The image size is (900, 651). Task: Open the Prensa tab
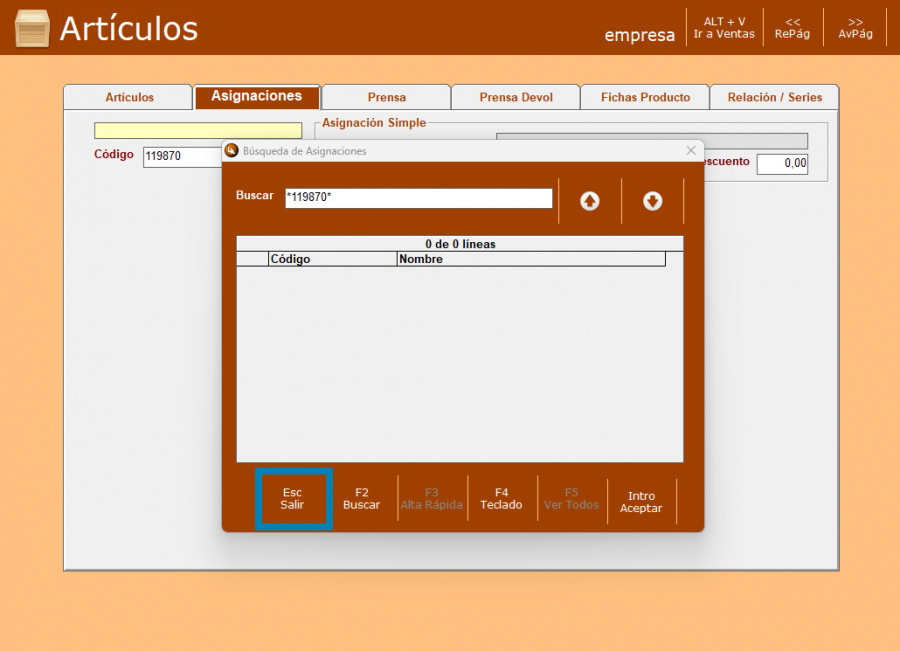click(386, 97)
